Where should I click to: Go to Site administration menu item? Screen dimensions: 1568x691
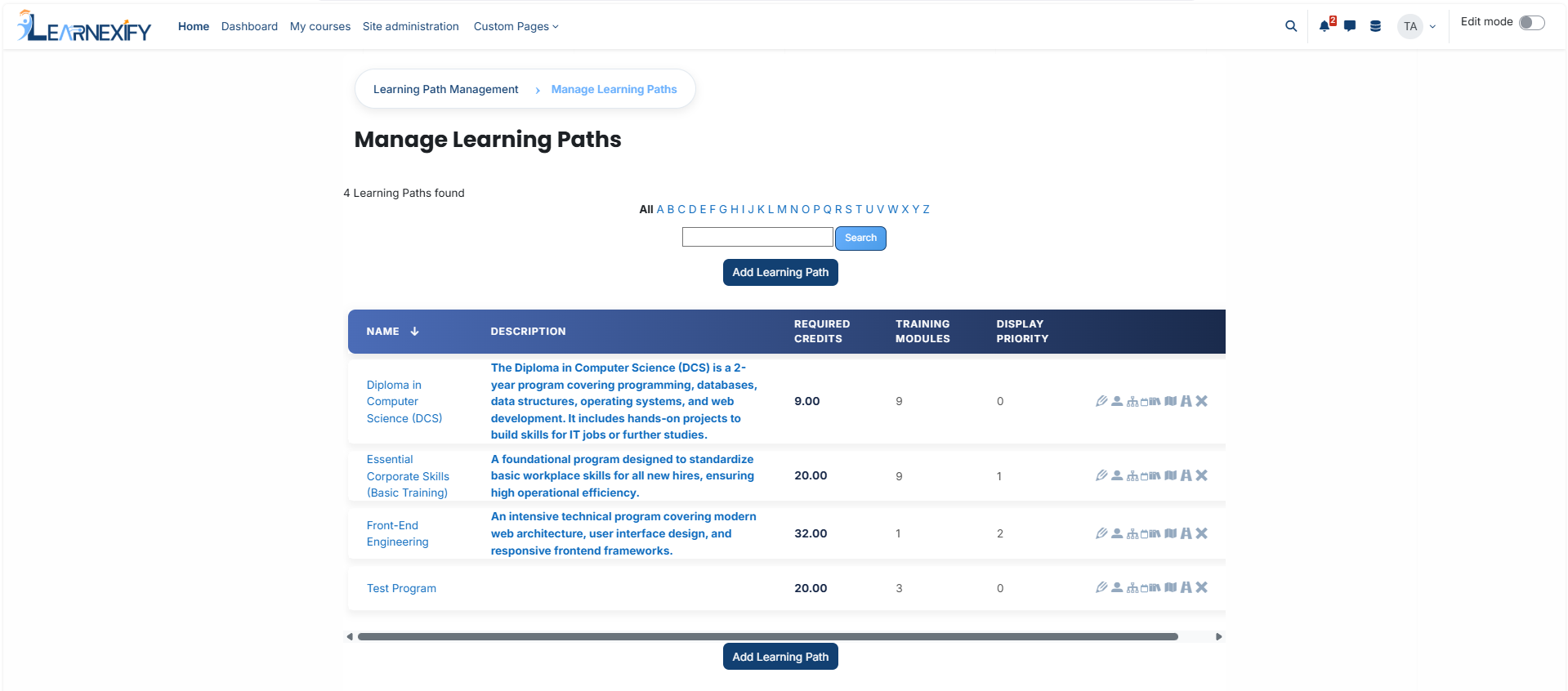pos(411,26)
